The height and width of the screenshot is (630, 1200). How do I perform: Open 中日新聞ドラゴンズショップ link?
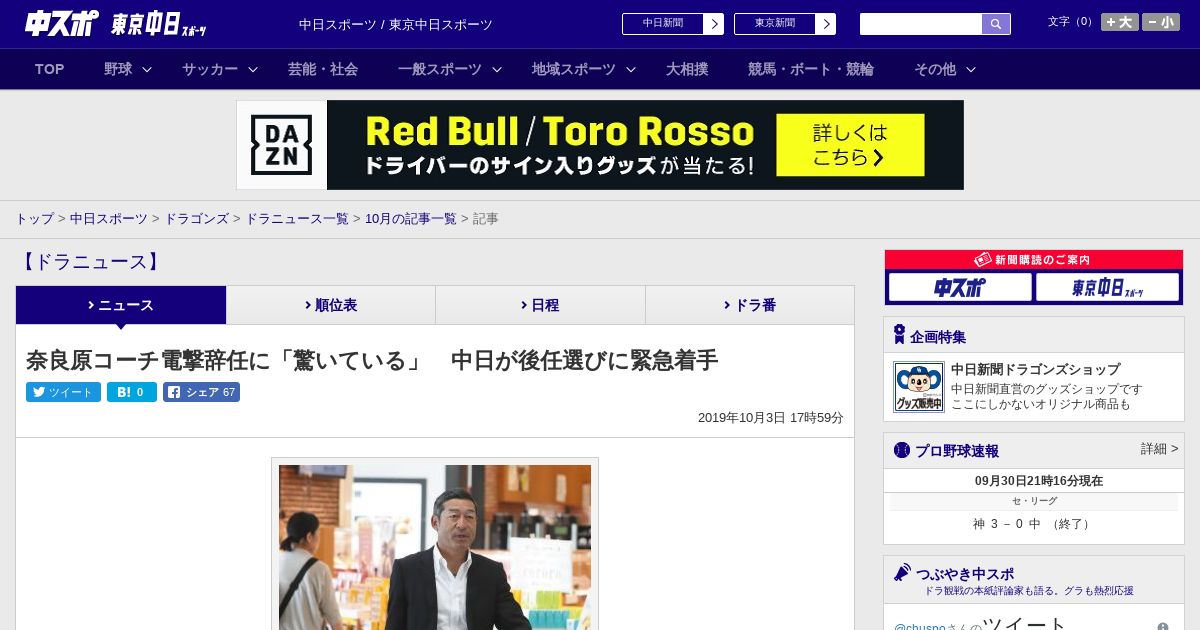1035,369
